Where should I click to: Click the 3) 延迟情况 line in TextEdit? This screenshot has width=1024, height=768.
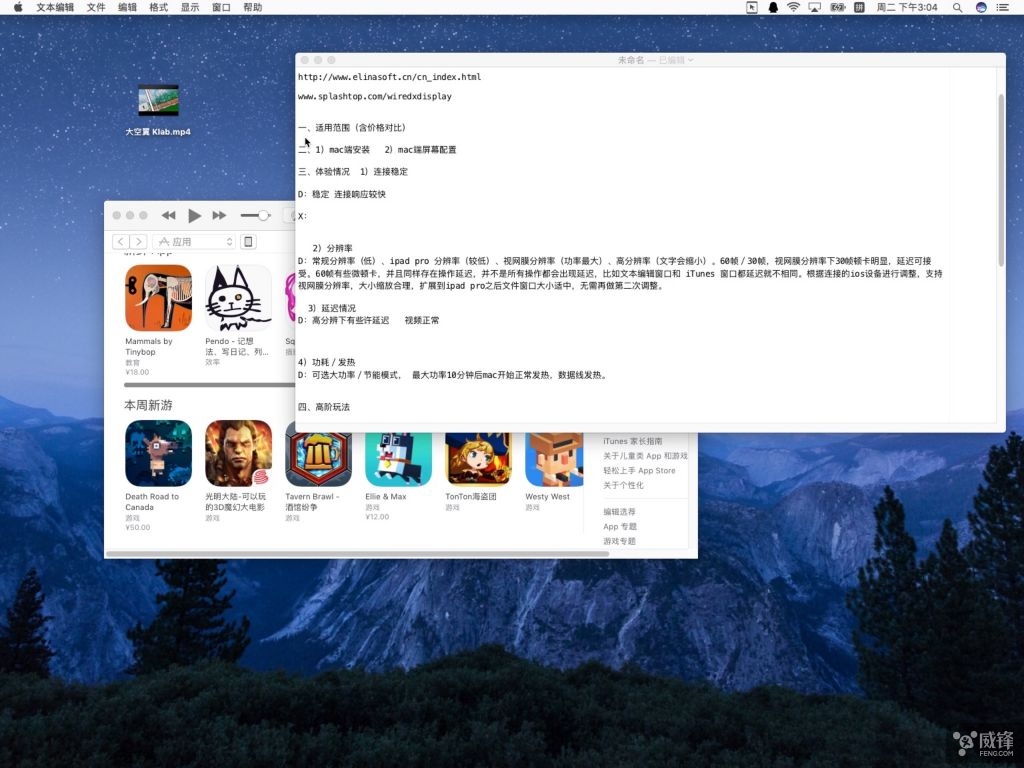(x=332, y=308)
